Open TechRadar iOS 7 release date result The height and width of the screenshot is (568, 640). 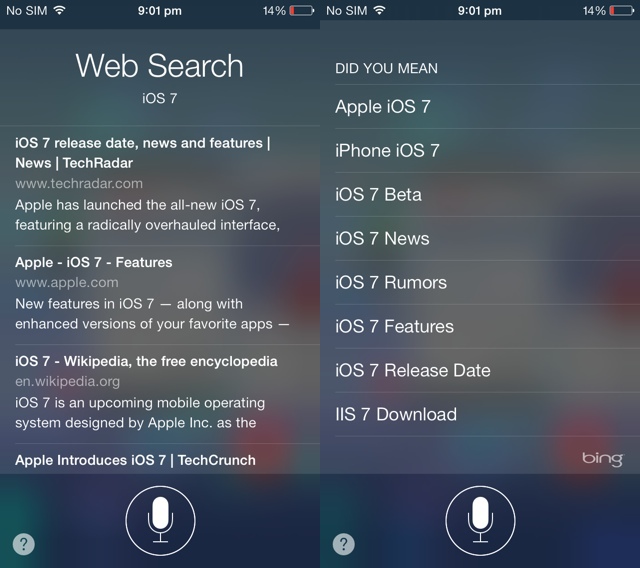click(x=160, y=186)
